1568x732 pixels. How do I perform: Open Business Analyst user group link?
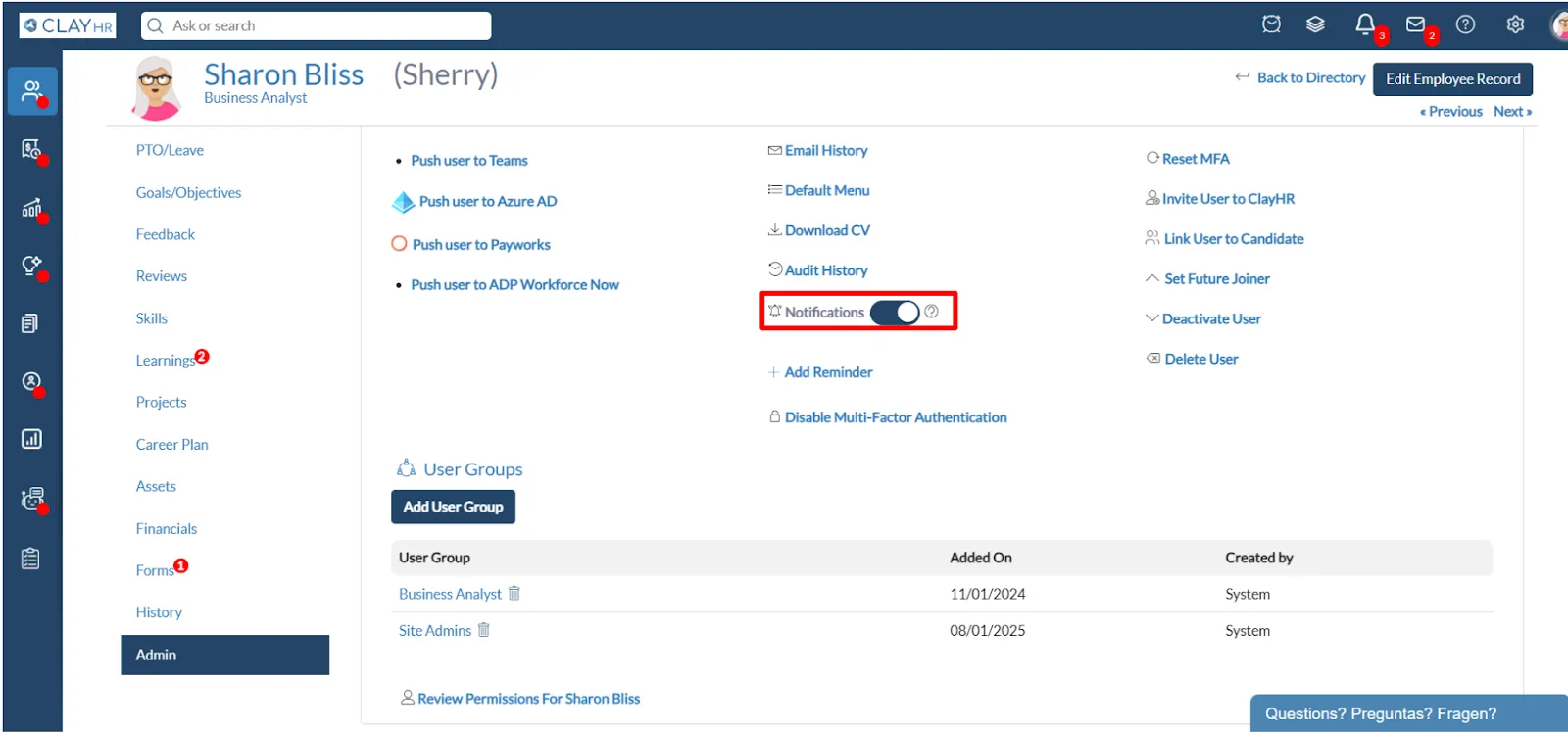[x=450, y=594]
